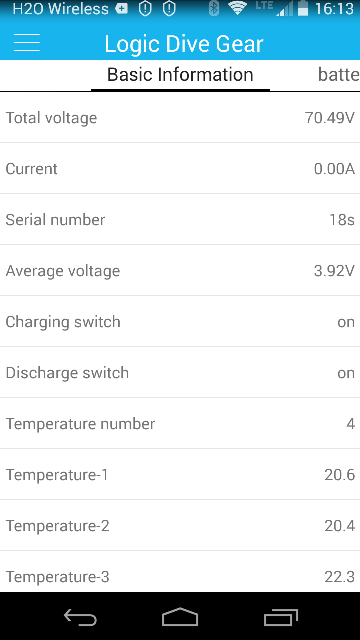Toggle the Charging switch row
The height and width of the screenshot is (640, 360).
point(180,321)
